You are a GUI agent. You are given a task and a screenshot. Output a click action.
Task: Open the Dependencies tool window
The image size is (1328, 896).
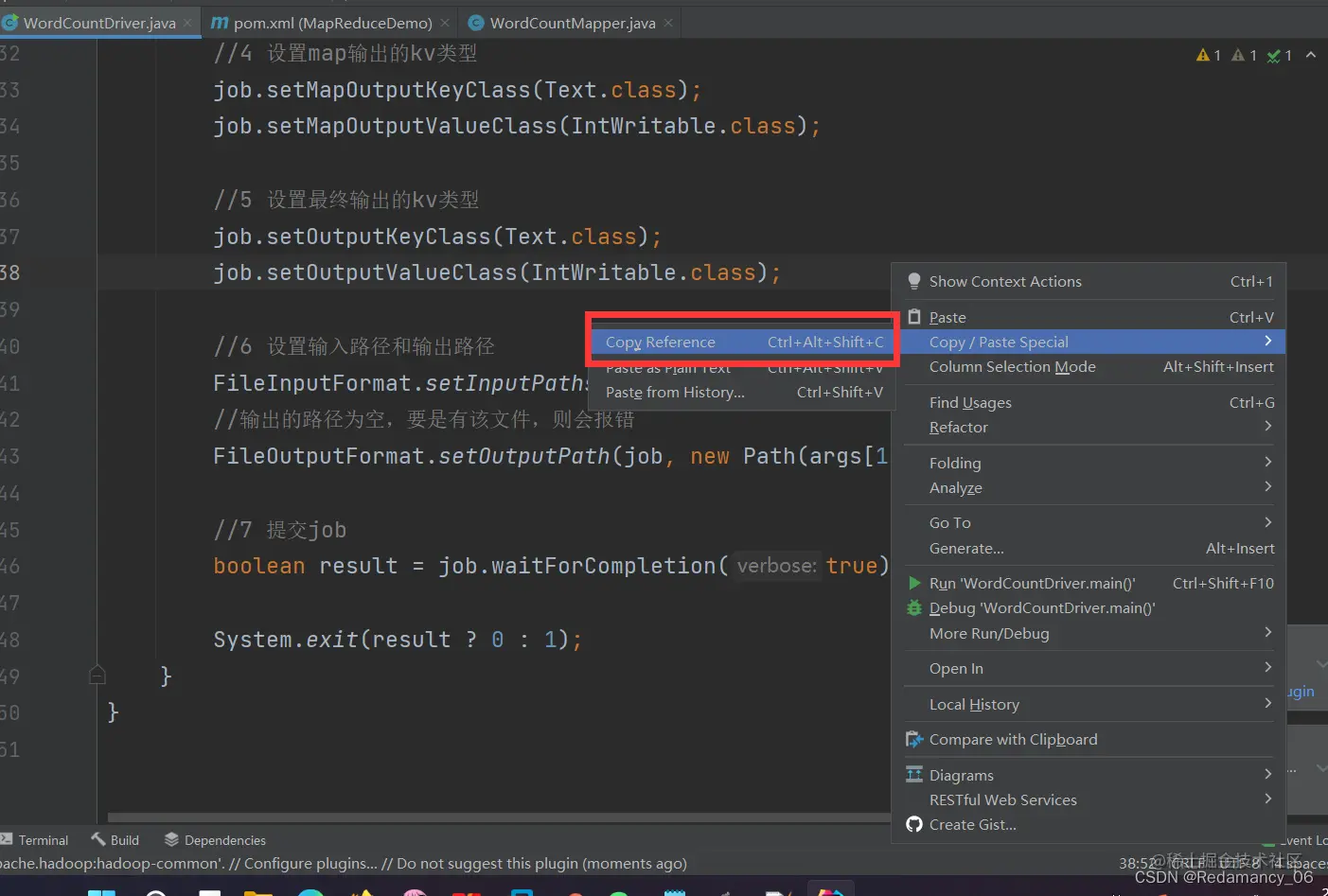pos(215,840)
